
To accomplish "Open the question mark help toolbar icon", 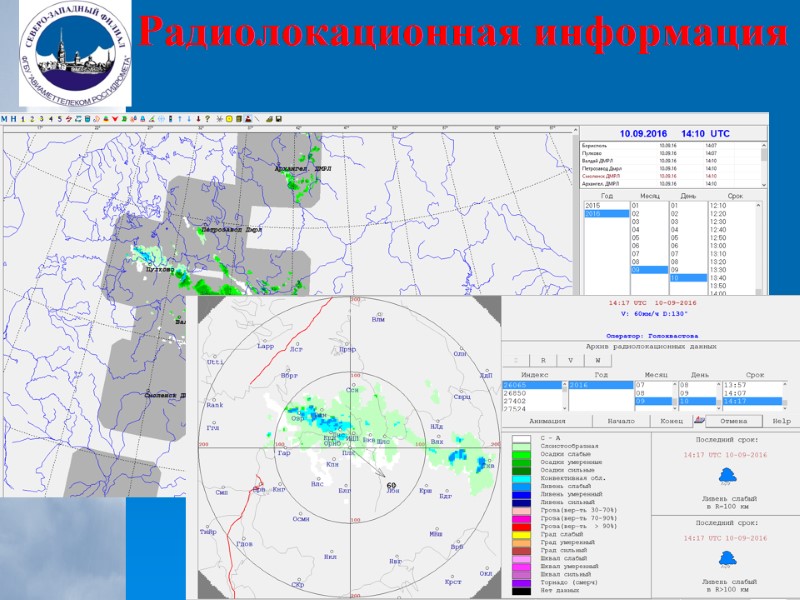I will pos(207,119).
